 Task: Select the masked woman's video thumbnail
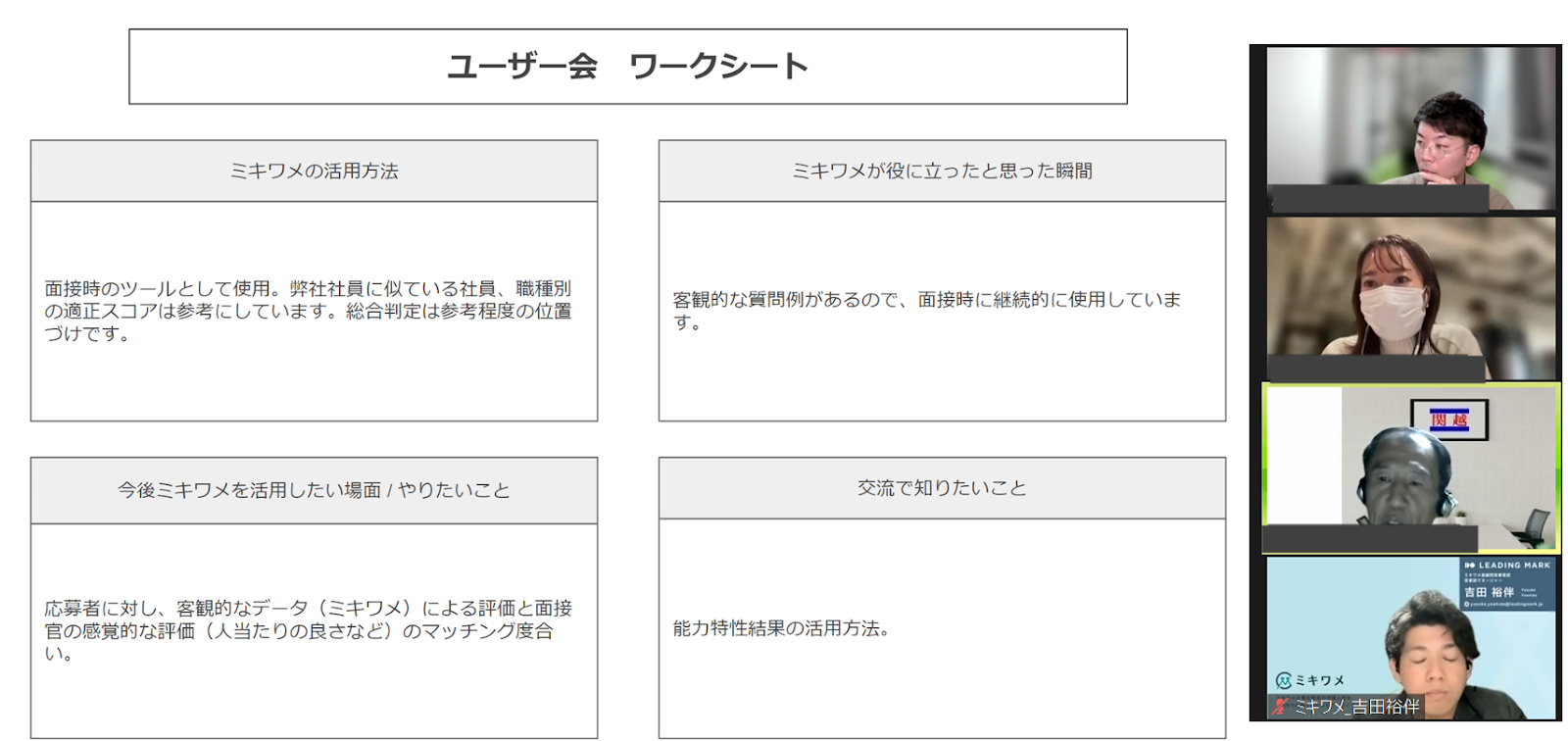1411,298
